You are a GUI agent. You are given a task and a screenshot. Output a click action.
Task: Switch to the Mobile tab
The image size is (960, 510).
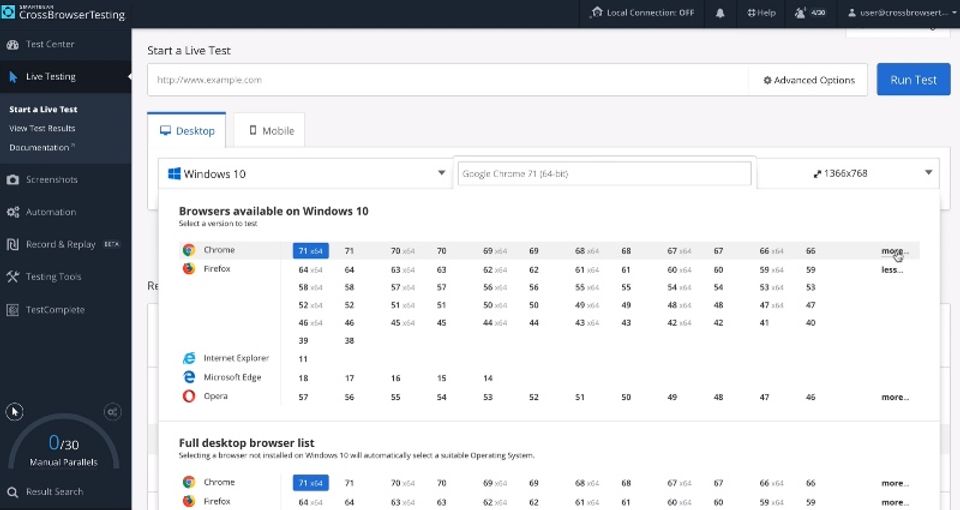point(271,130)
